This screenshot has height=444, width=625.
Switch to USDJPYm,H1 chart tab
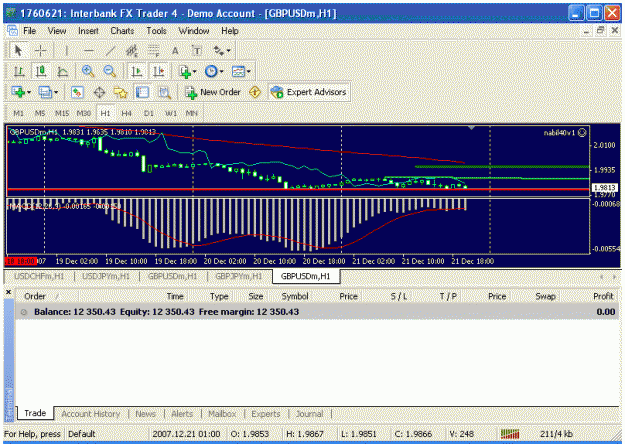pyautogui.click(x=106, y=276)
